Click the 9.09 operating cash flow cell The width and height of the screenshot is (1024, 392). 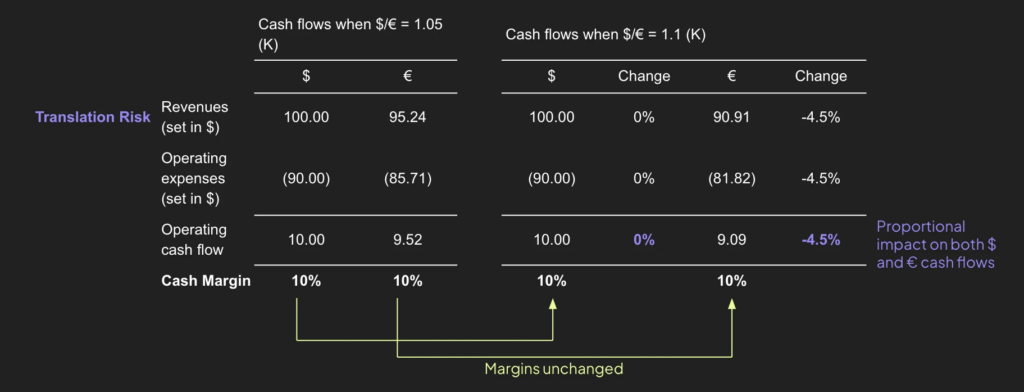pyautogui.click(x=731, y=240)
